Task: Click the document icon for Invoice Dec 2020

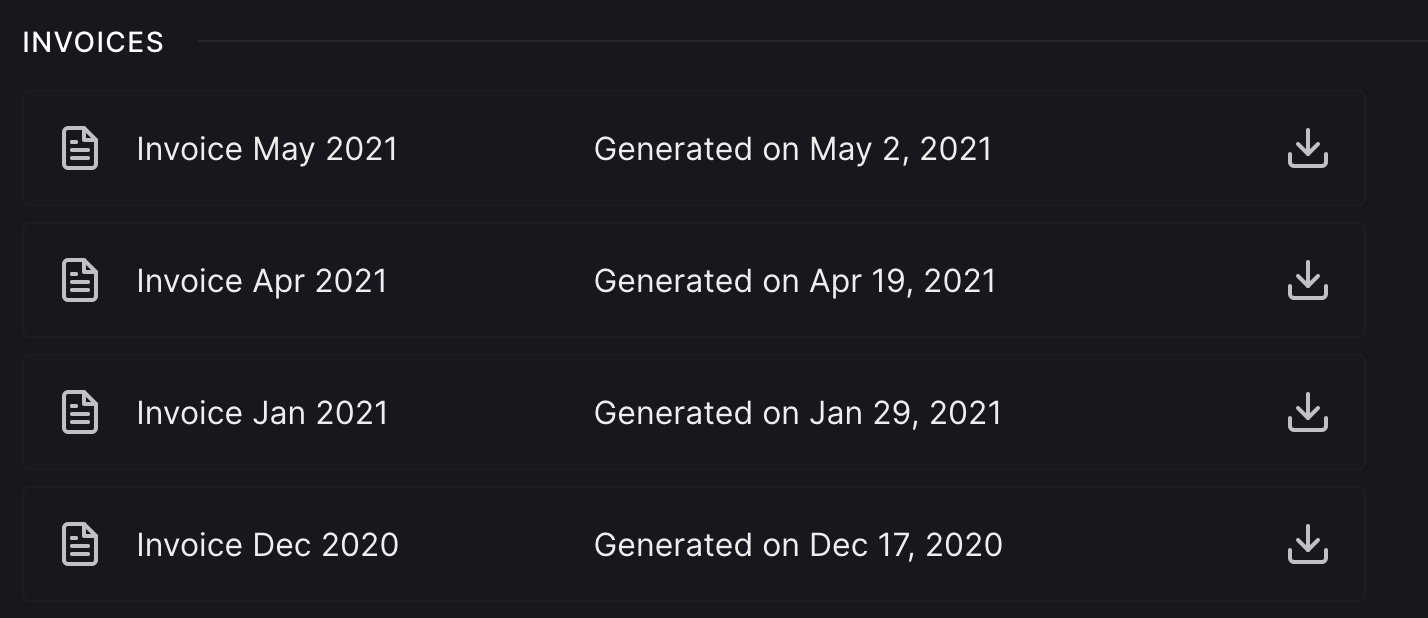Action: (80, 545)
